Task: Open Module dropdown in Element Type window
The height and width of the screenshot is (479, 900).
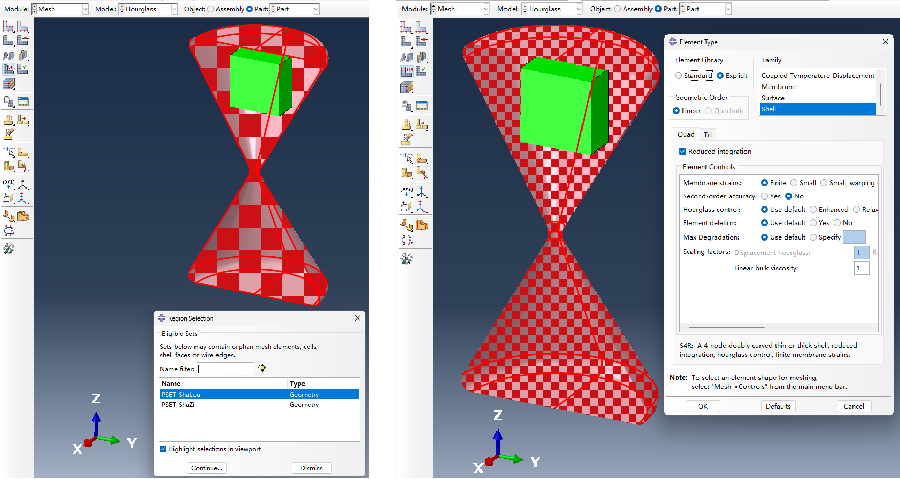Action: (x=460, y=9)
